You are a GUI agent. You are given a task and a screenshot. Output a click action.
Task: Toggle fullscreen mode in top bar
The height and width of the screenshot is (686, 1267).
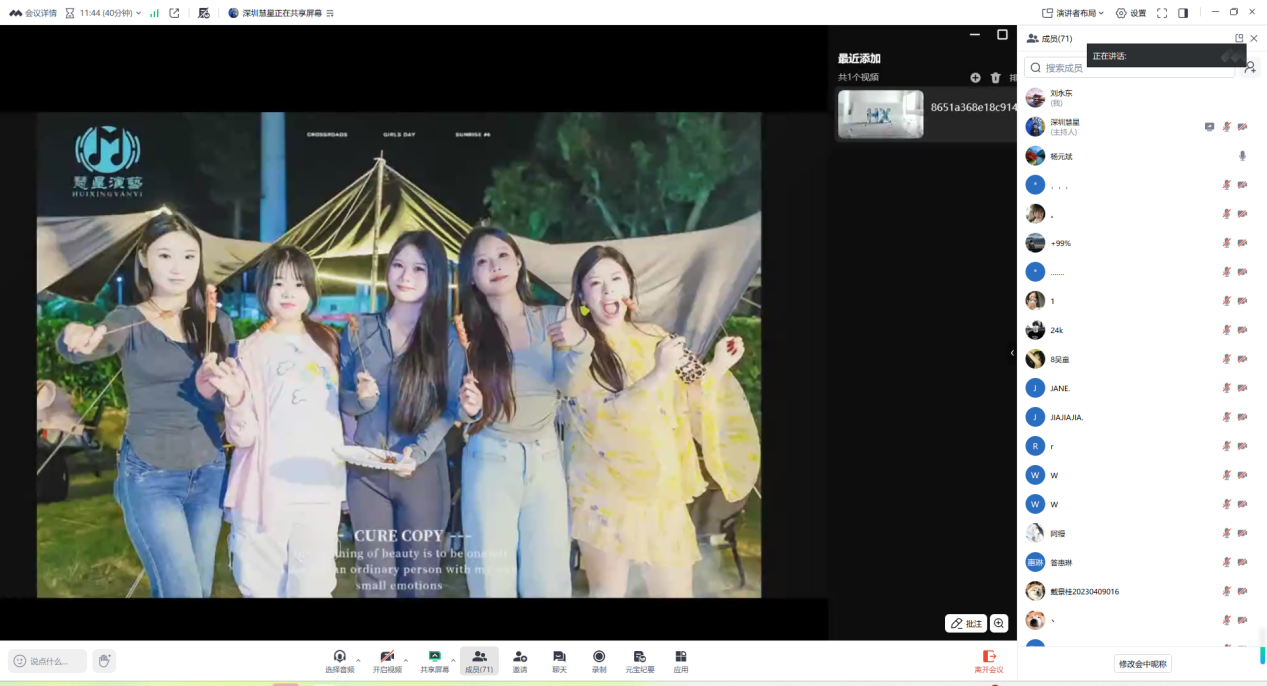coord(1162,13)
